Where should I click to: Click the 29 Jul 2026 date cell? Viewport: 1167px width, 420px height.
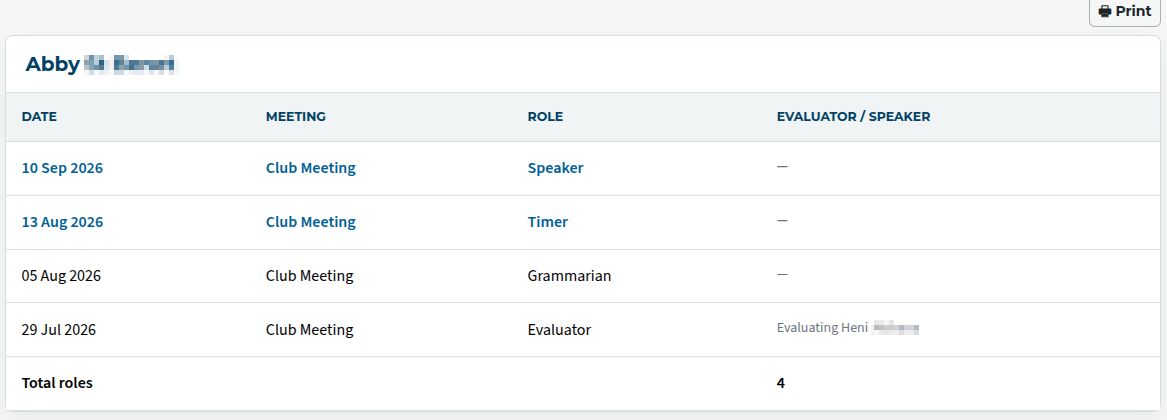[59, 330]
